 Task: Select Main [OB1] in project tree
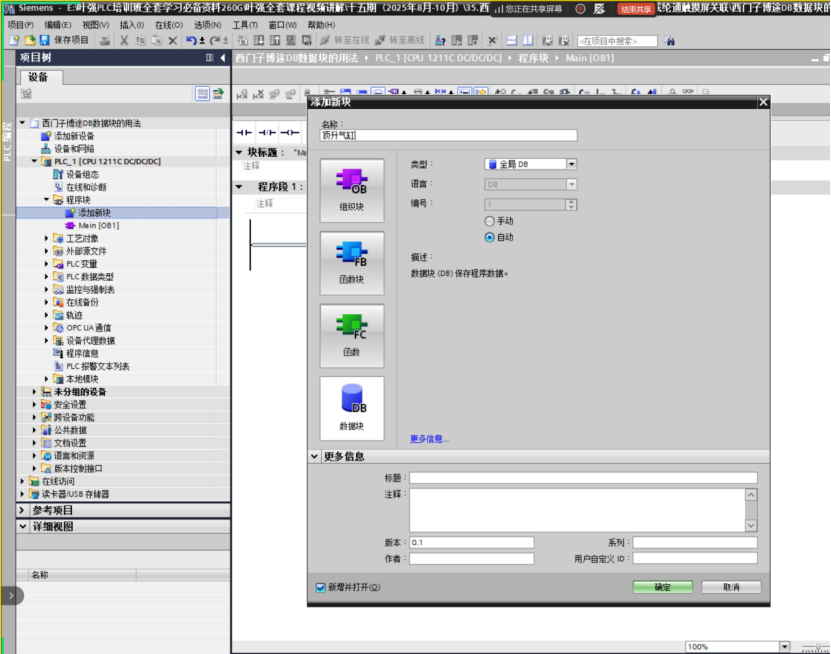pyautogui.click(x=99, y=225)
